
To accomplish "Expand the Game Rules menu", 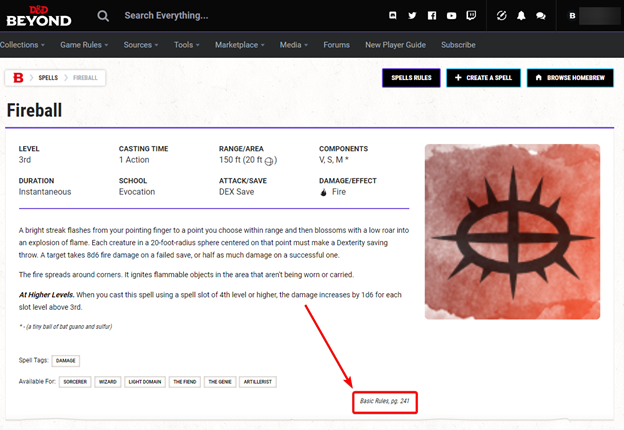I will click(x=84, y=45).
